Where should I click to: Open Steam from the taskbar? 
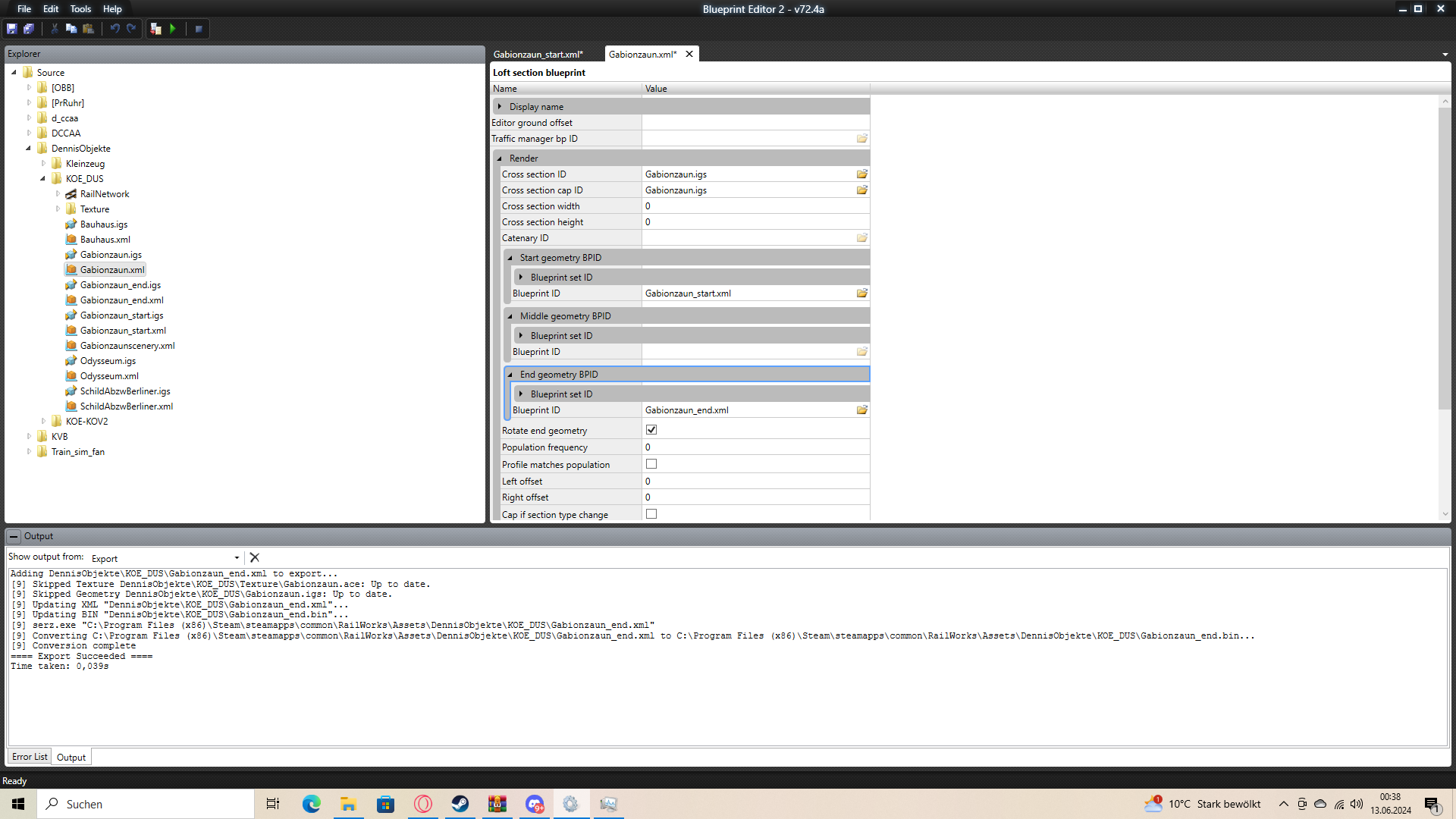click(x=460, y=804)
